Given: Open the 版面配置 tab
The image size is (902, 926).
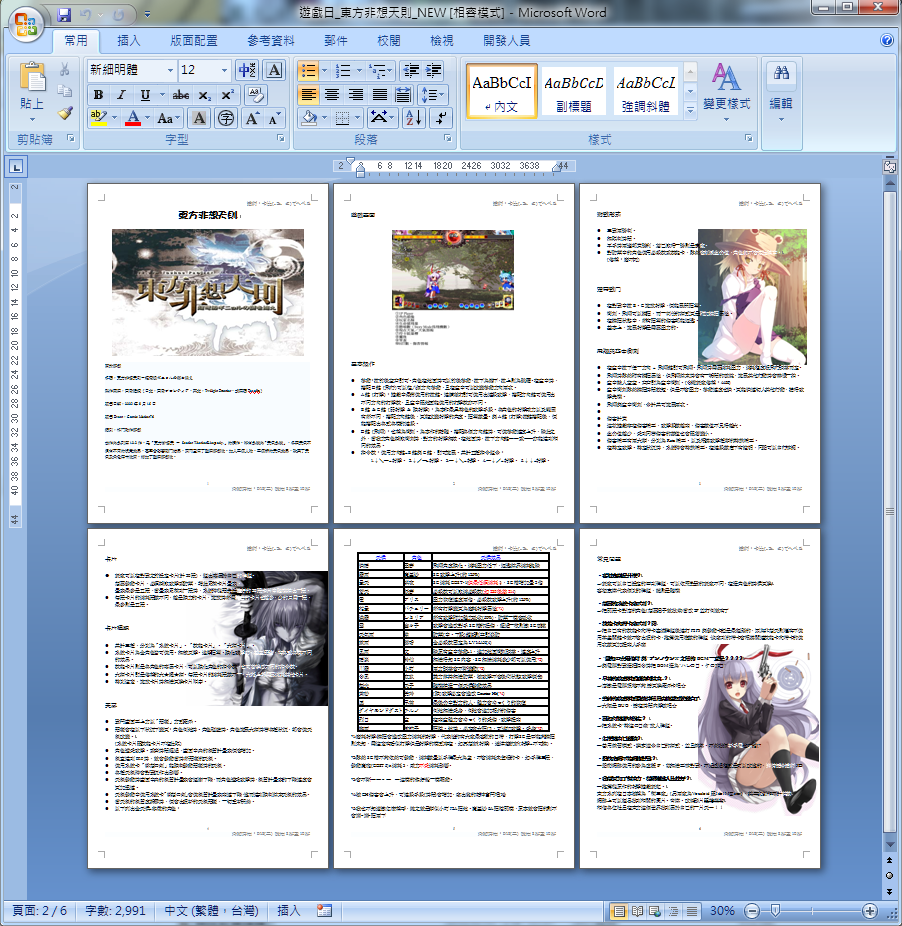Looking at the screenshot, I should (x=194, y=41).
